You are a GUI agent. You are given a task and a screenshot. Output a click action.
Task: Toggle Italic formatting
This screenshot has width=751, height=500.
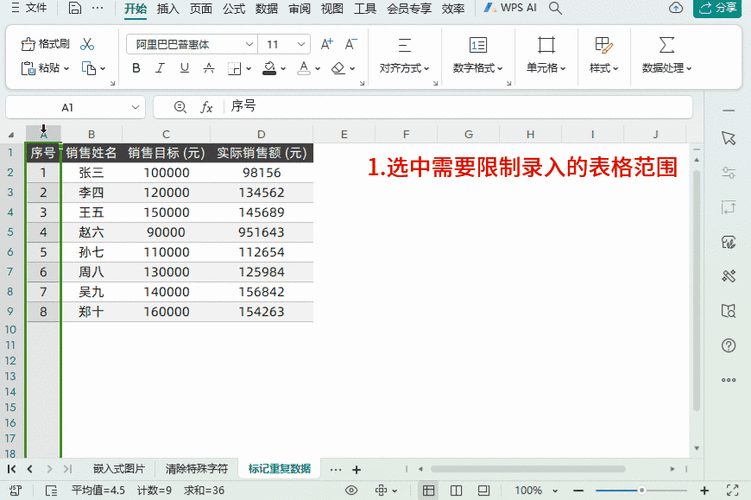160,68
